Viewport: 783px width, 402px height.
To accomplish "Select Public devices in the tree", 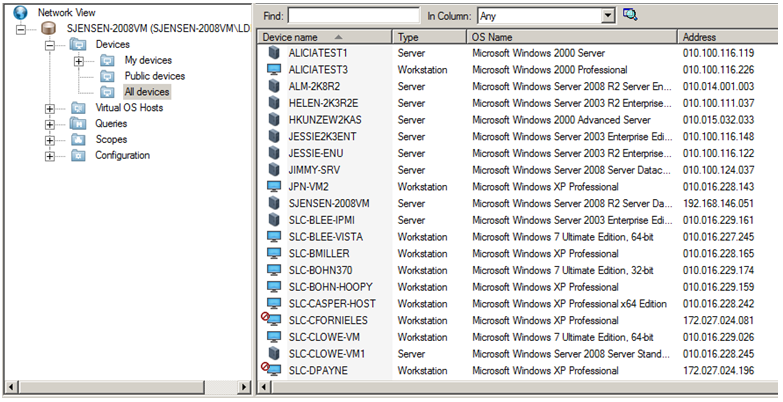I will [155, 76].
